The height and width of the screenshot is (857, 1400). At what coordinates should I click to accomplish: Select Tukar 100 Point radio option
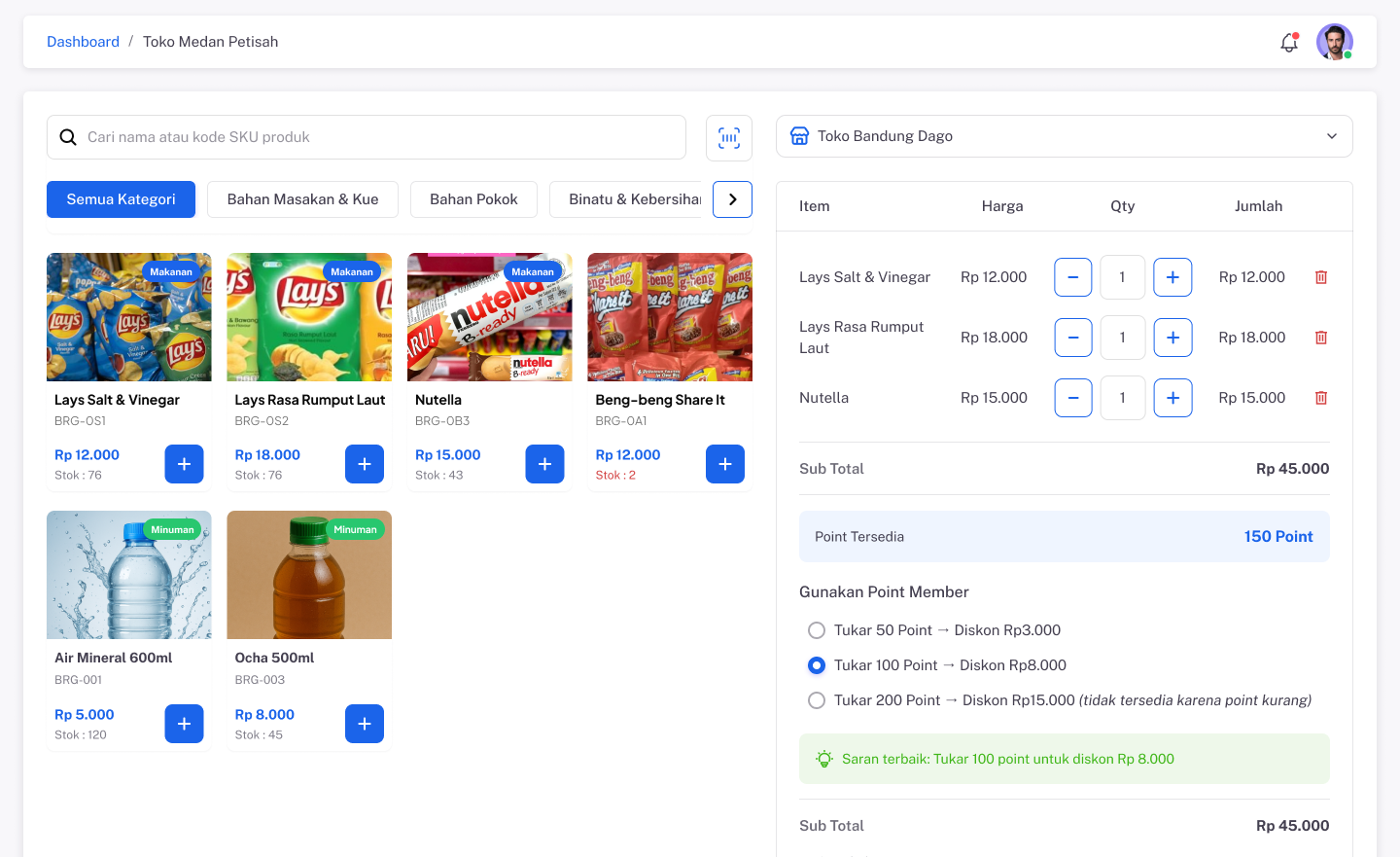pos(817,665)
